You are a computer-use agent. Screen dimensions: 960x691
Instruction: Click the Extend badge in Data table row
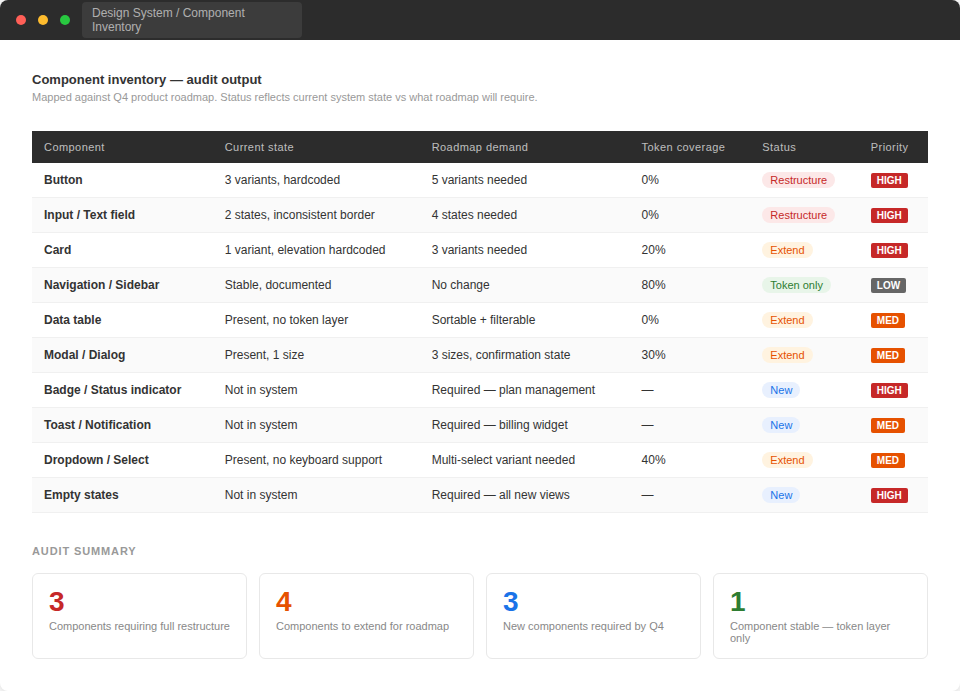(x=787, y=319)
